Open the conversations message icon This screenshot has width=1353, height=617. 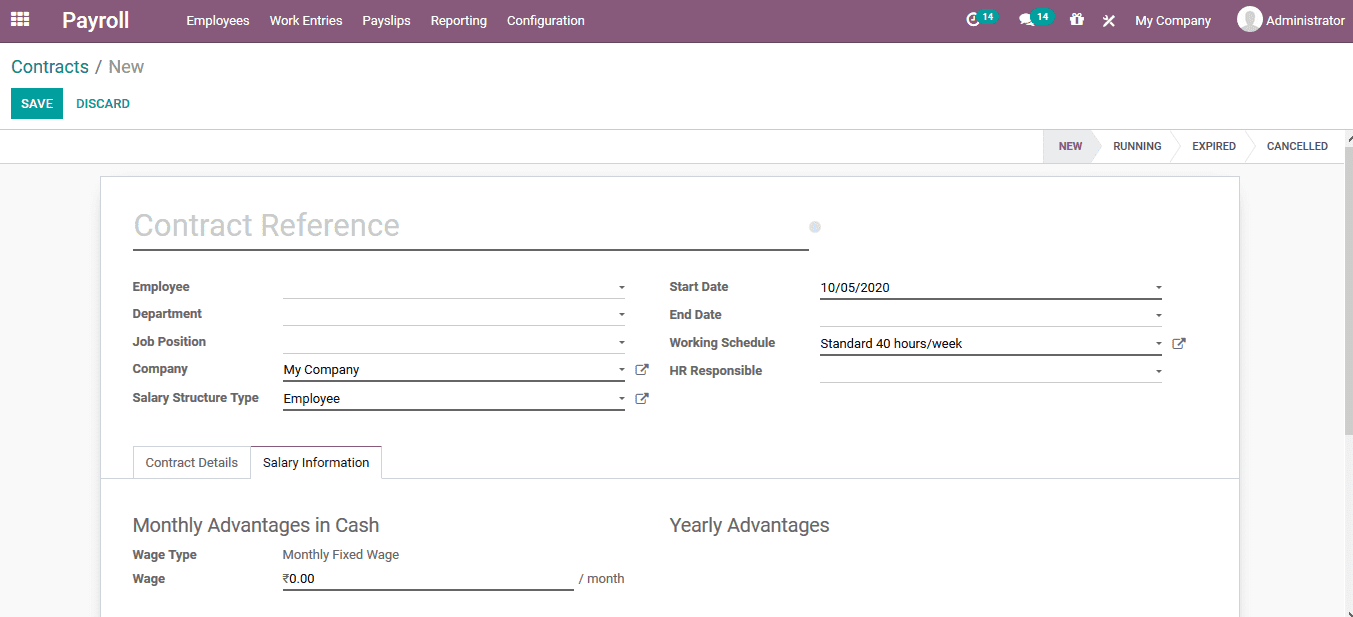click(1029, 18)
